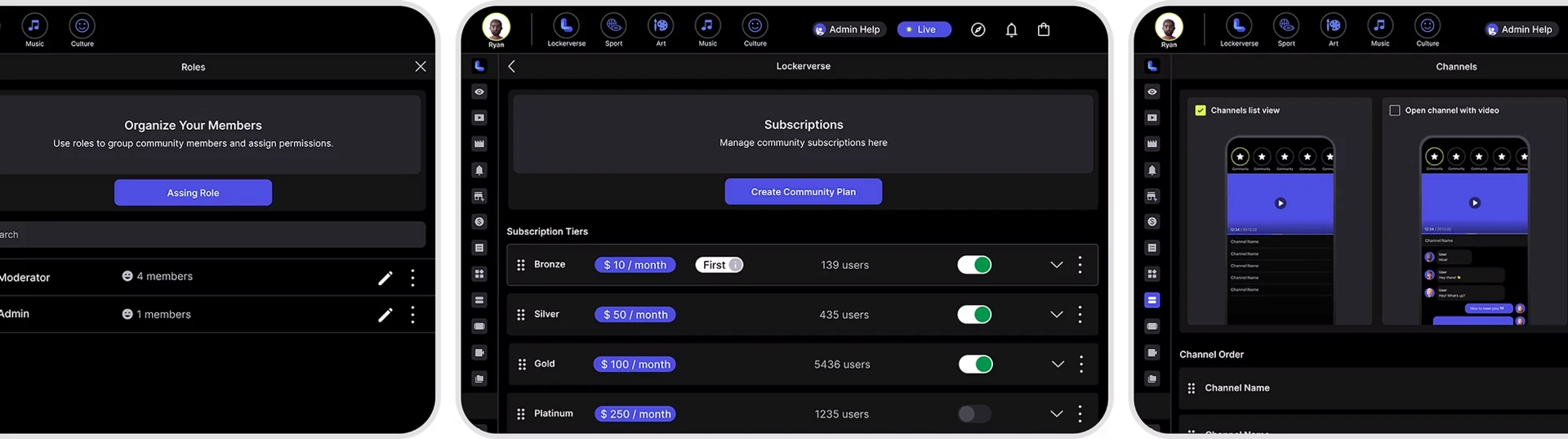
Task: Open the shopping bag icon in top bar
Action: 1044,29
